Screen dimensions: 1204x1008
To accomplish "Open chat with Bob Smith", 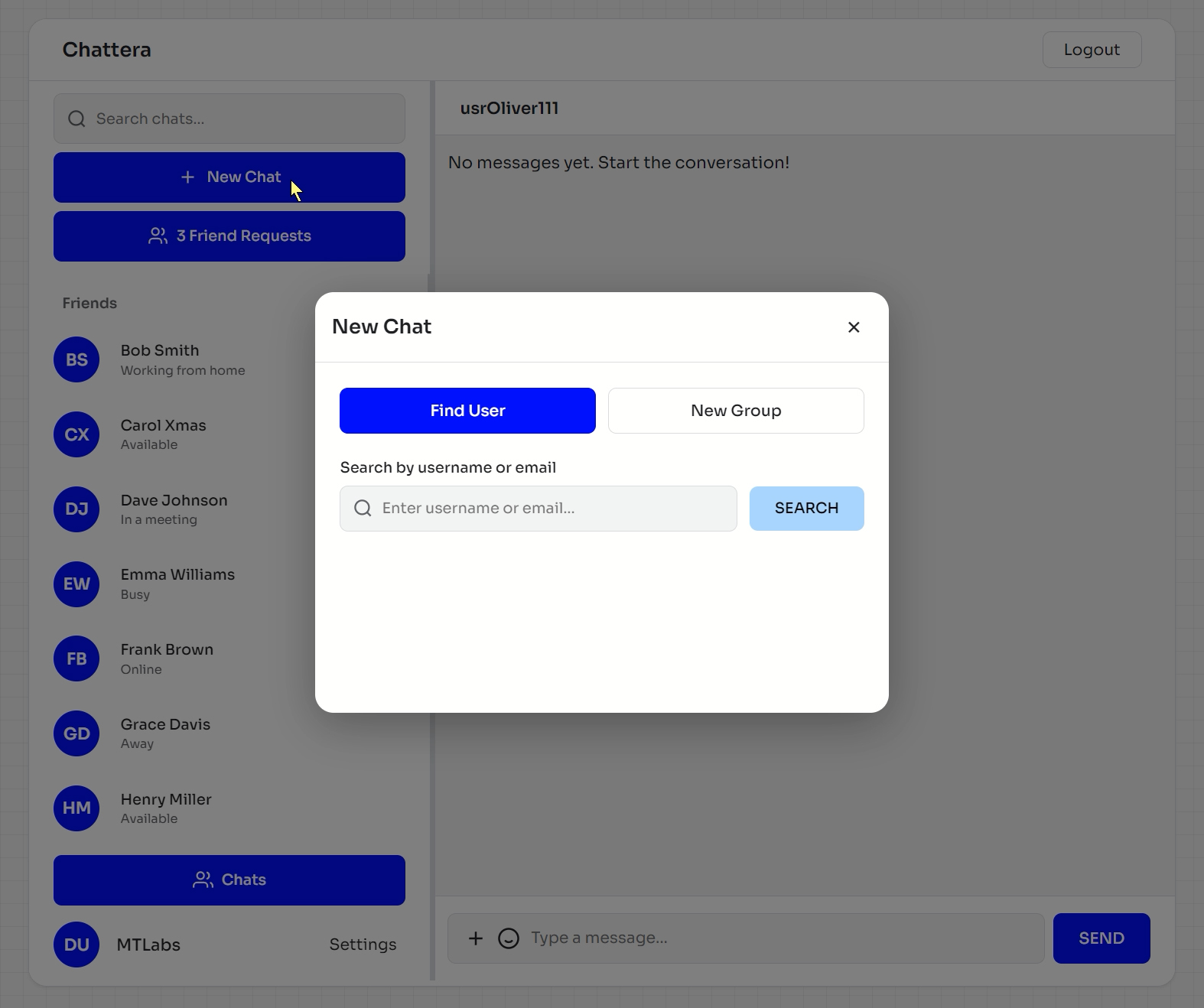I will click(229, 359).
